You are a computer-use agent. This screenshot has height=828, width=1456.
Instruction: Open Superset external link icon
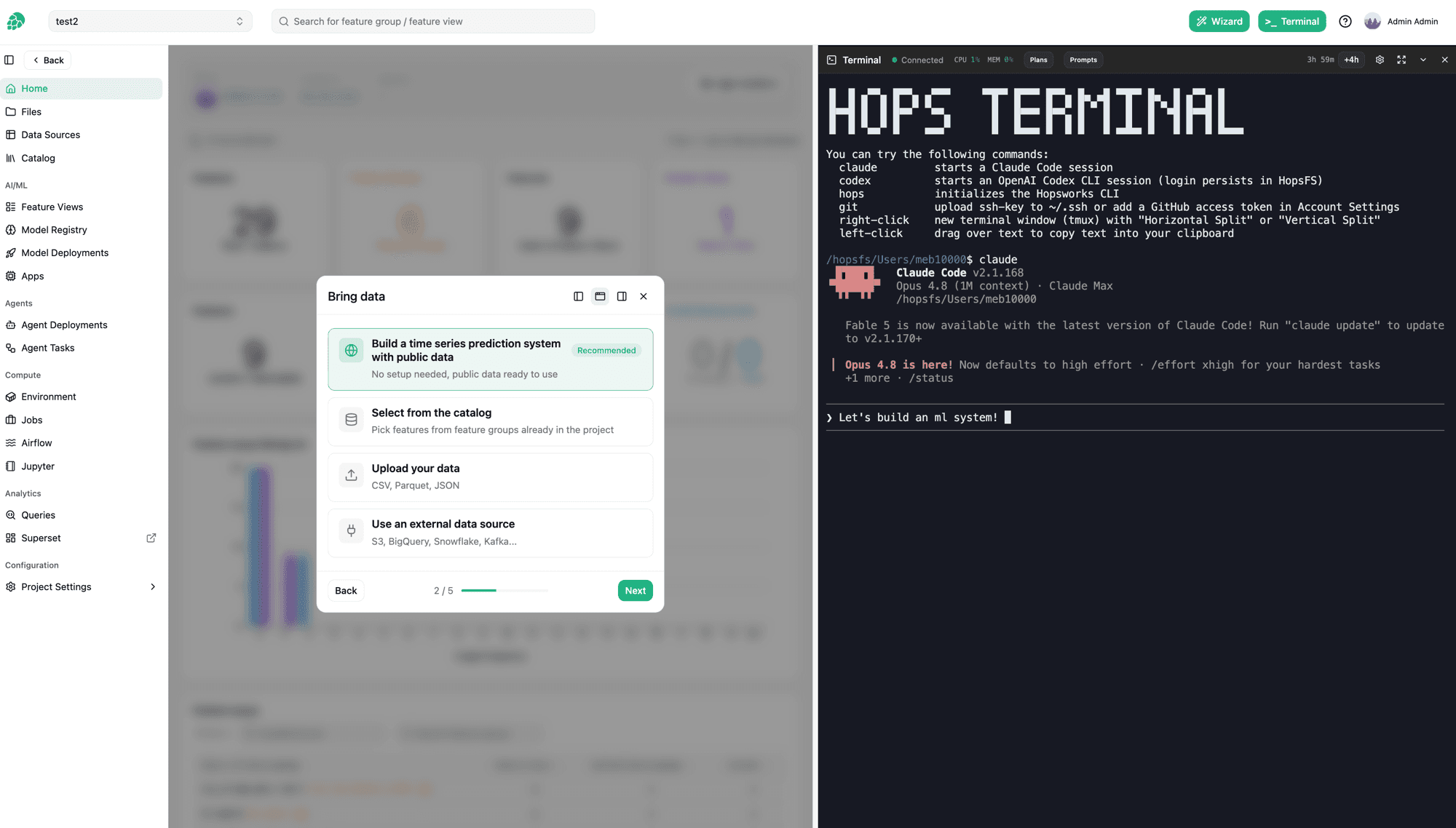[151, 538]
